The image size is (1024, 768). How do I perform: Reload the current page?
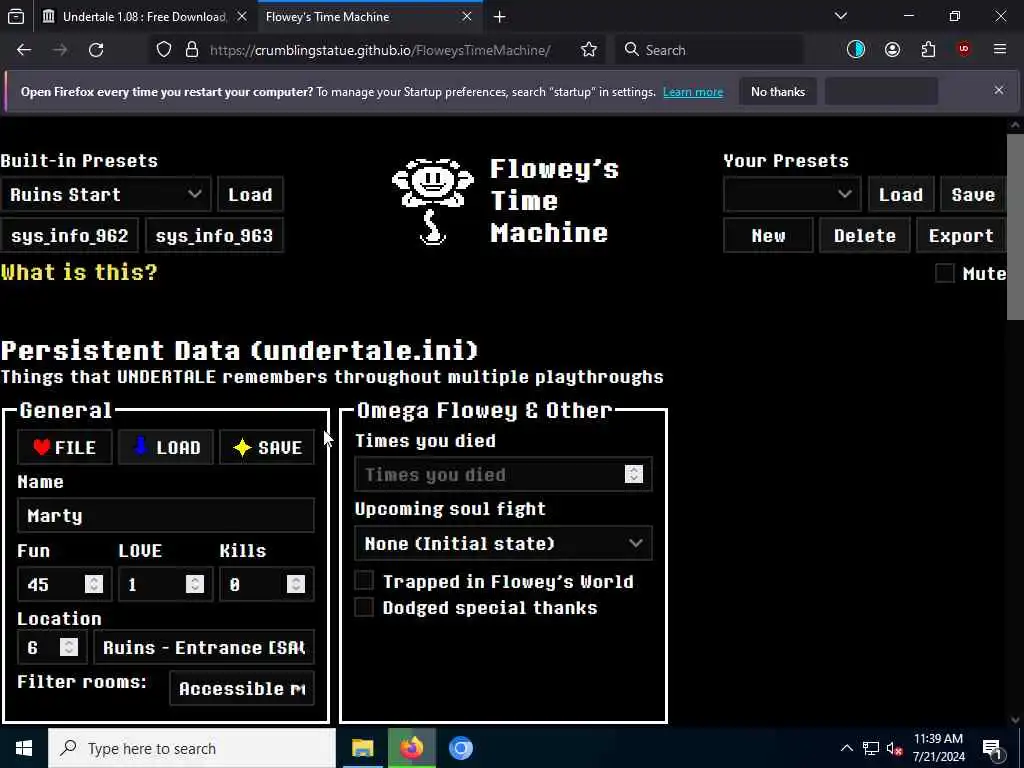point(96,50)
